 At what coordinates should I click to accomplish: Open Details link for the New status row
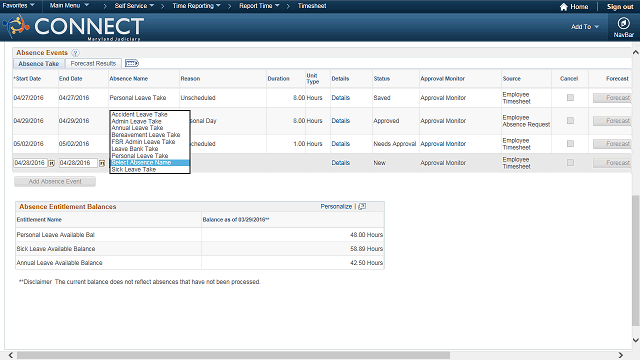pos(340,163)
